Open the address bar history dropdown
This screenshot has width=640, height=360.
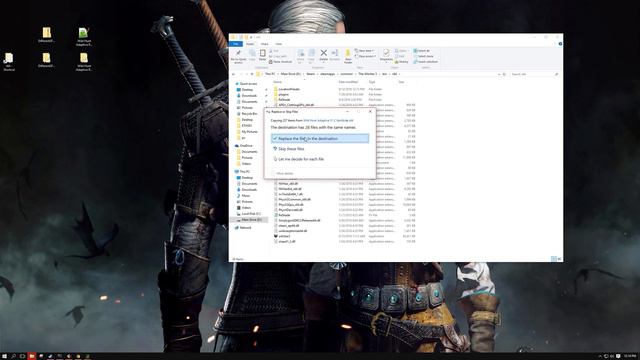coord(499,74)
